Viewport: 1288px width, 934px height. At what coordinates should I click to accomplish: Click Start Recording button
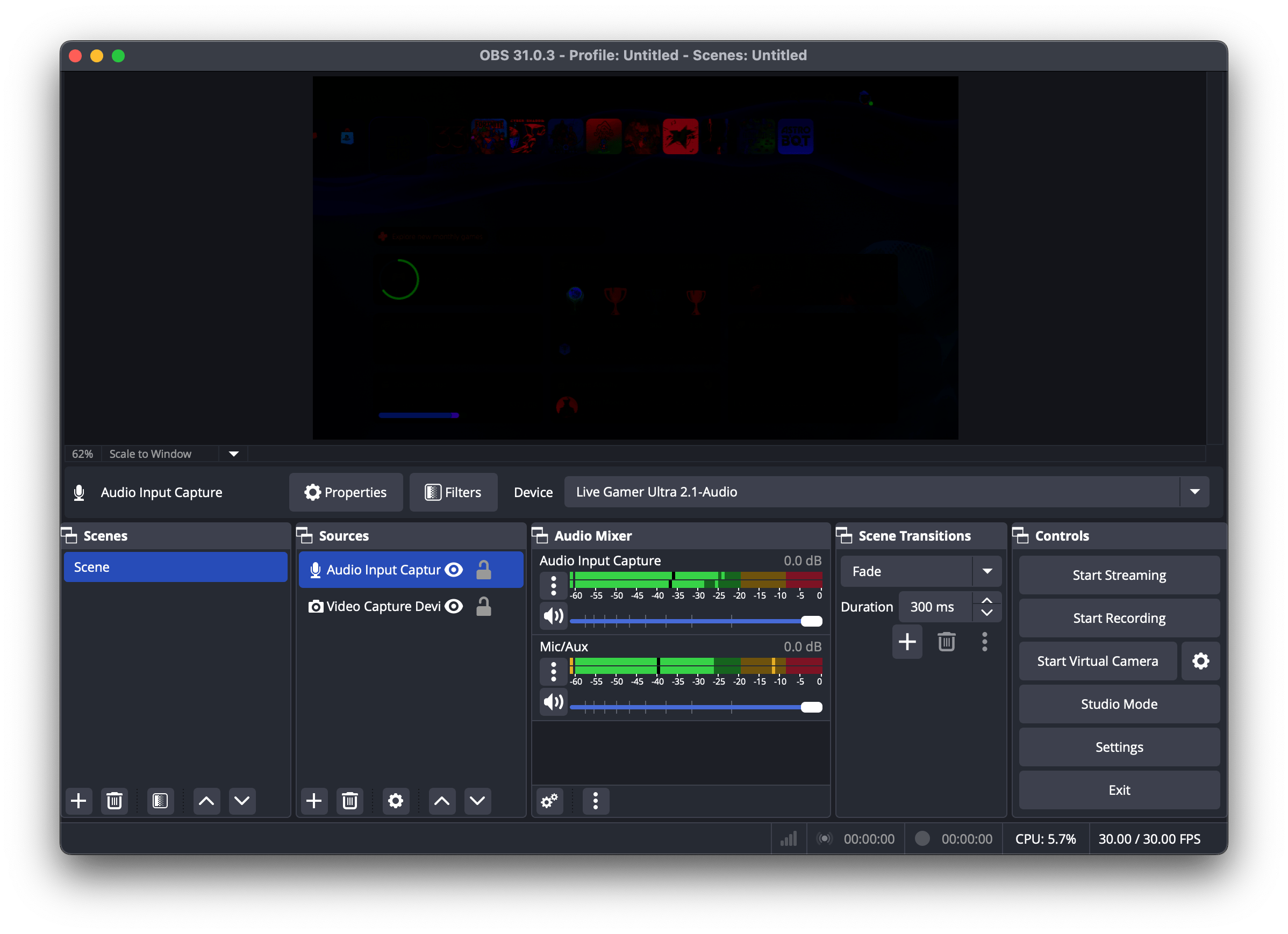click(x=1119, y=618)
